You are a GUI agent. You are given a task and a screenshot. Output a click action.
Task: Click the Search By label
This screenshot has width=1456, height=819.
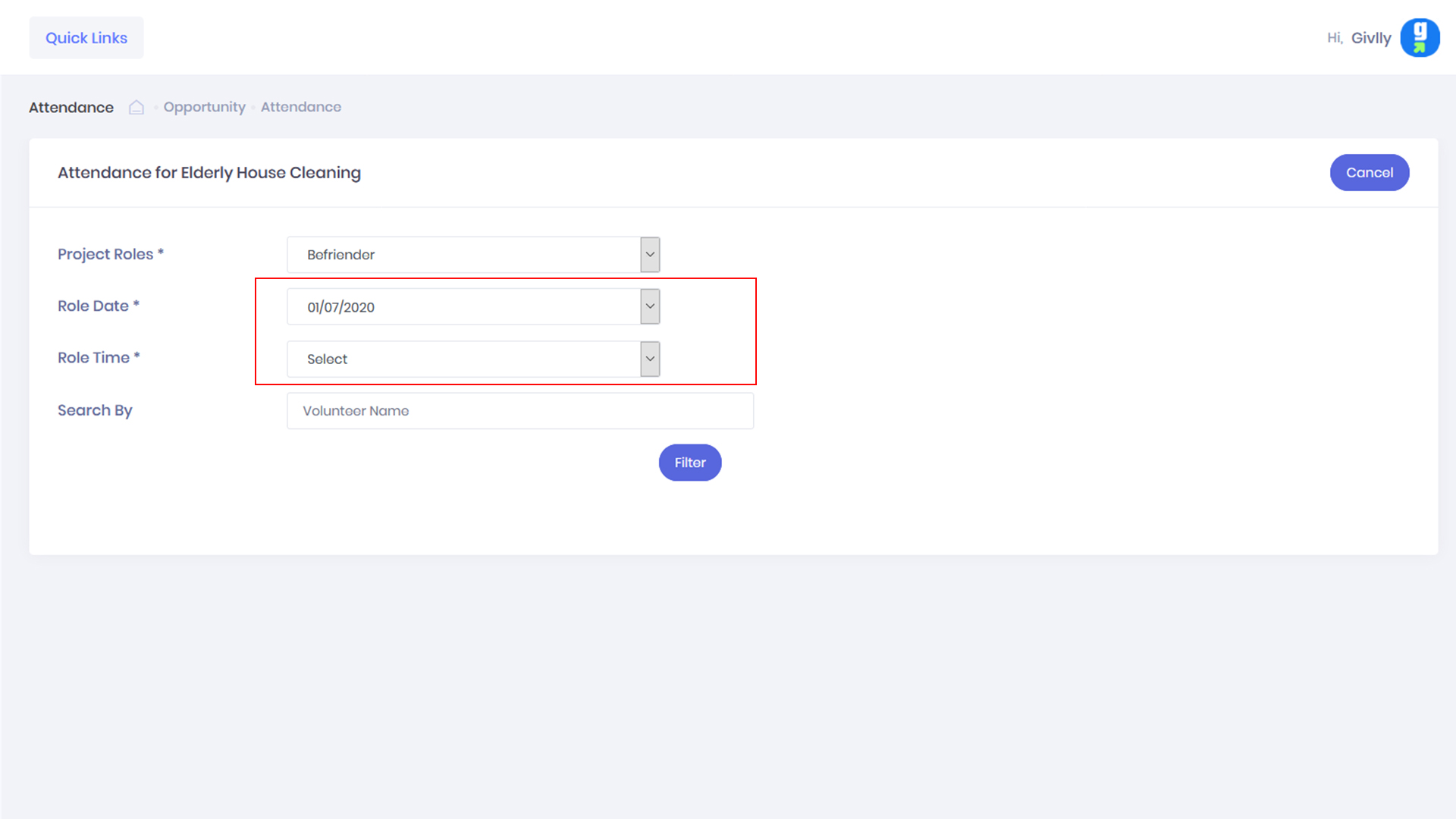pyautogui.click(x=95, y=410)
